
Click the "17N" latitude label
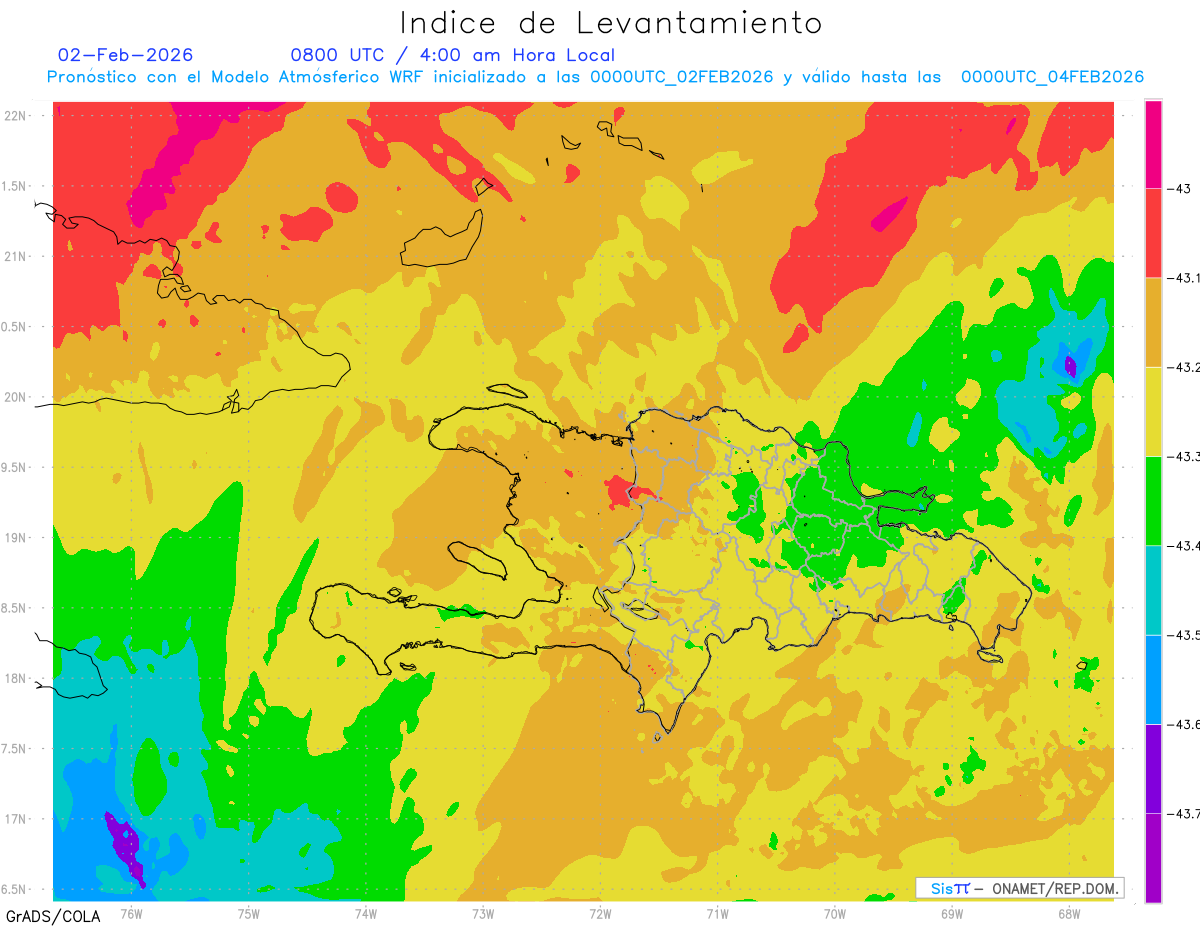17,819
